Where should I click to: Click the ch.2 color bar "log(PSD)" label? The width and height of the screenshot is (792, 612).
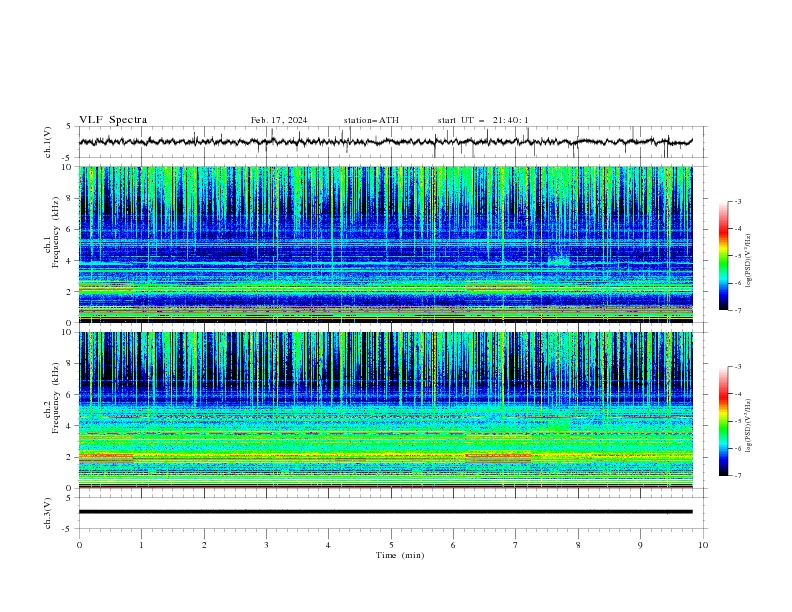(749, 426)
